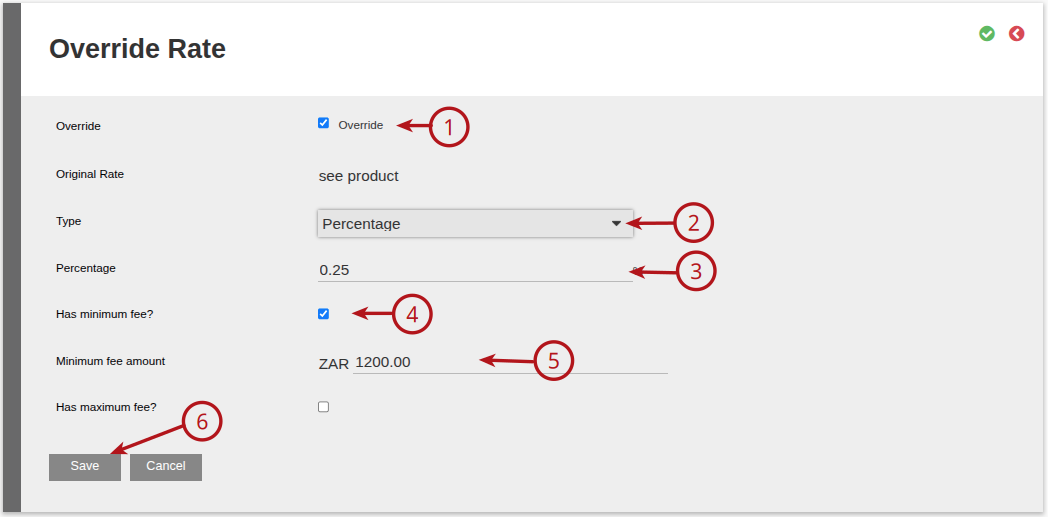Click the Override Rate page heading

(x=138, y=49)
